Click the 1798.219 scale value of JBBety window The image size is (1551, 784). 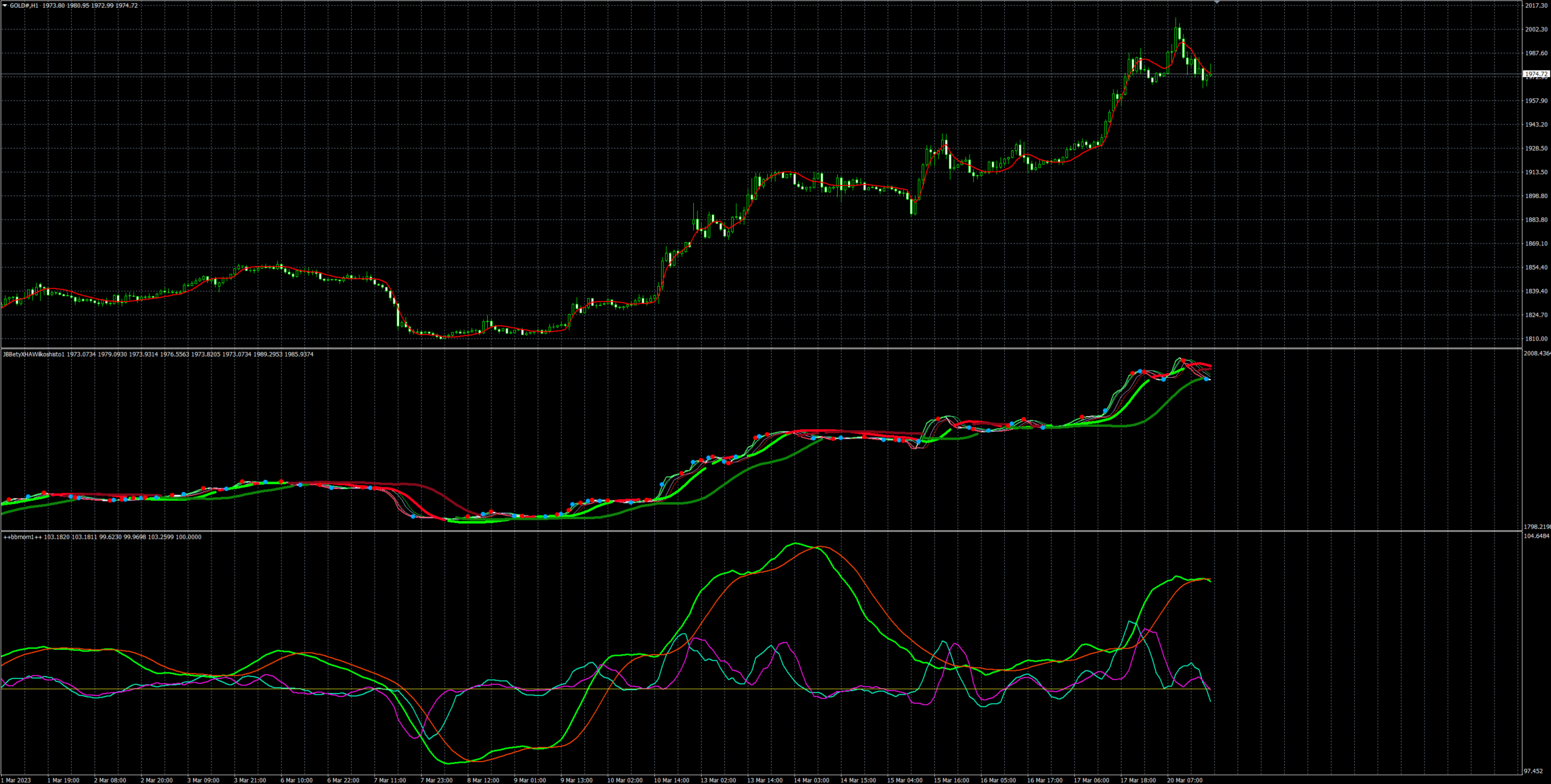tap(1537, 527)
